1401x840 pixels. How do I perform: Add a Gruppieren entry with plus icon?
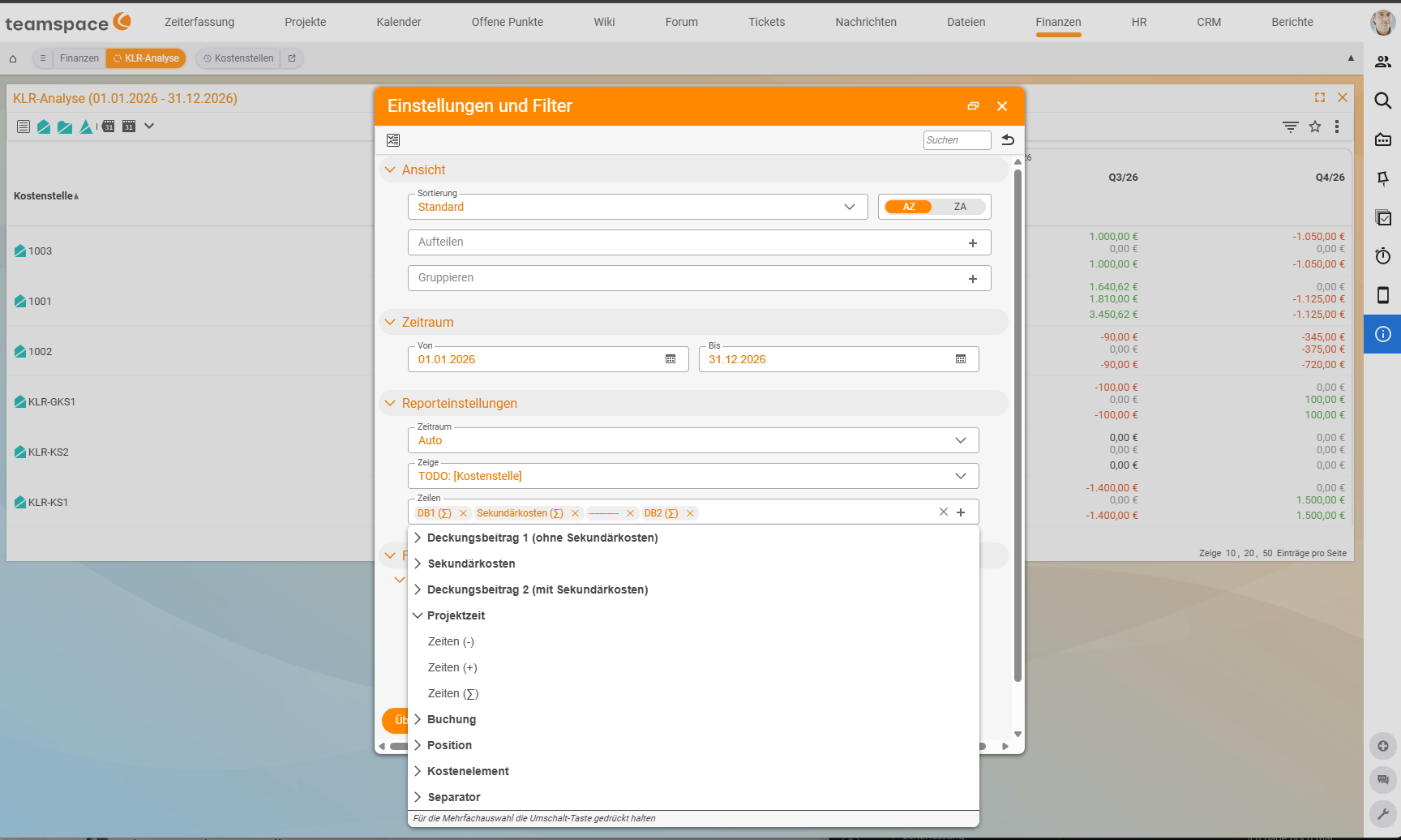coord(973,279)
